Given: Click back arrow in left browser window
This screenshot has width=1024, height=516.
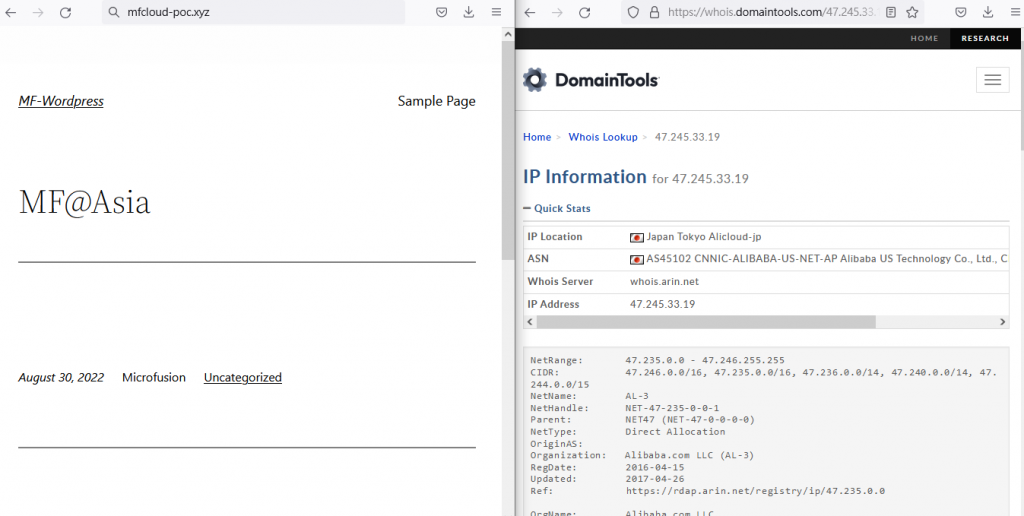Looking at the screenshot, I should (x=11, y=12).
